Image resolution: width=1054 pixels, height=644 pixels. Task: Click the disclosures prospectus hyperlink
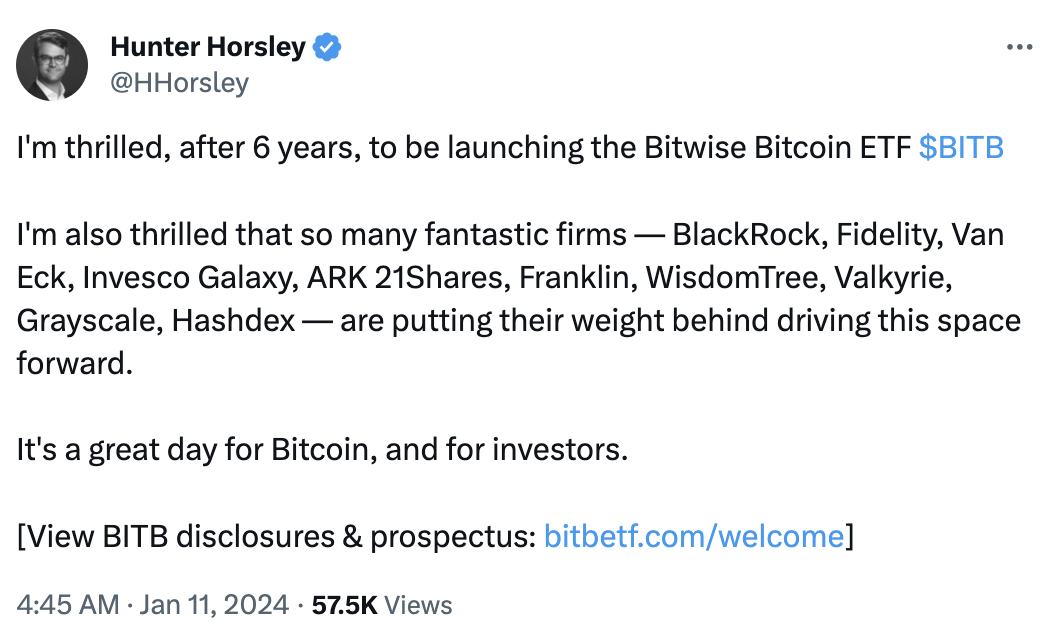pyautogui.click(x=694, y=536)
